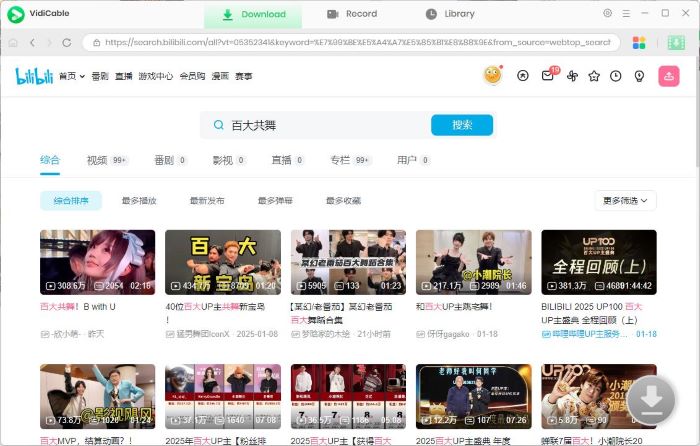Sort results by 最新发布
The width and height of the screenshot is (700, 446).
coord(207,201)
